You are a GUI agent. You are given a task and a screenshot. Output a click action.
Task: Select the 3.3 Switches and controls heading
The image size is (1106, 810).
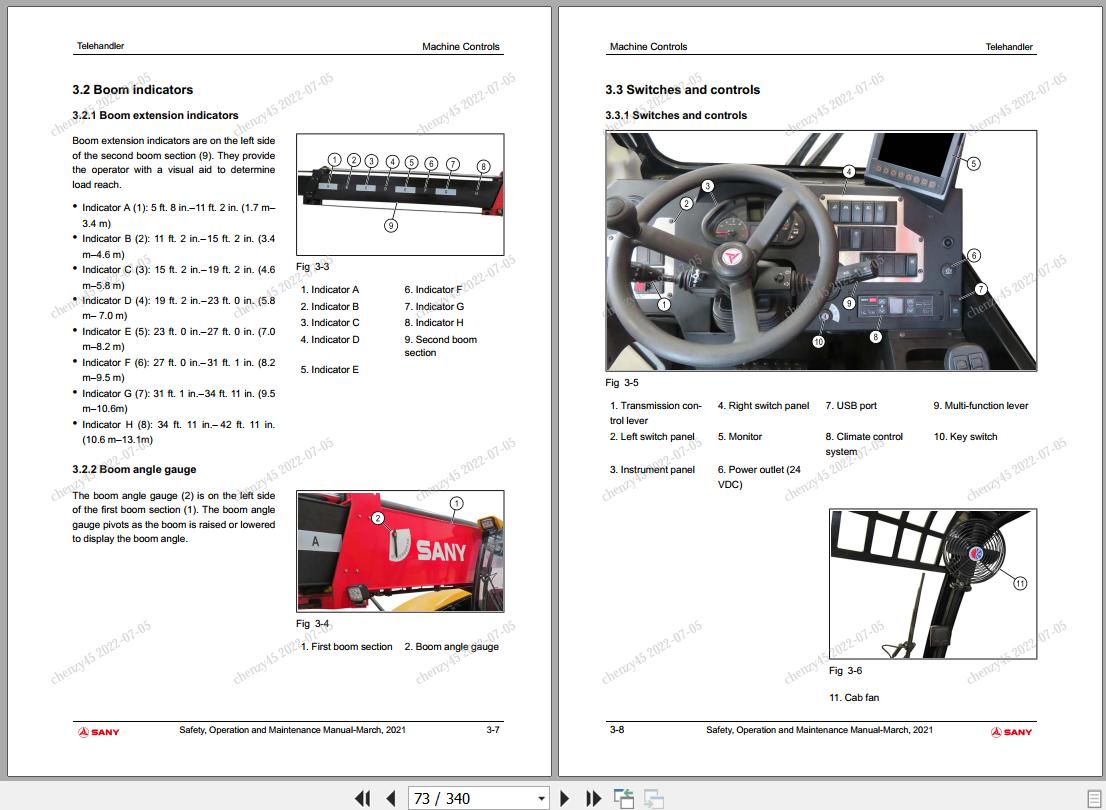coord(683,90)
